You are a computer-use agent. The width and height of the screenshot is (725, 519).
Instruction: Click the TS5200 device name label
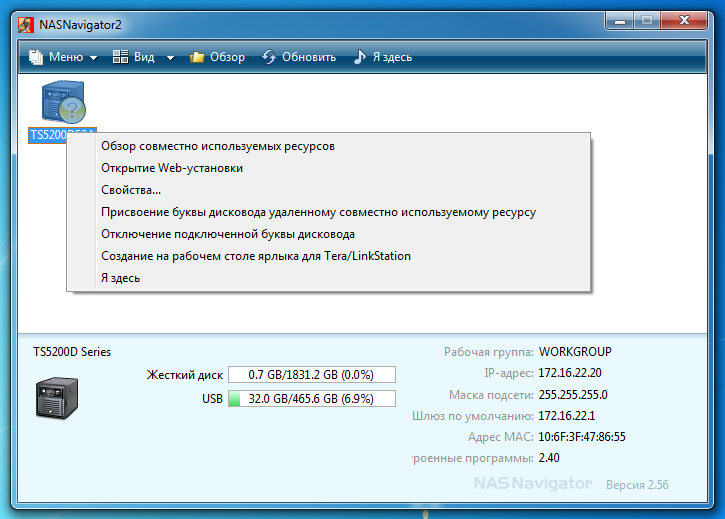click(x=48, y=135)
